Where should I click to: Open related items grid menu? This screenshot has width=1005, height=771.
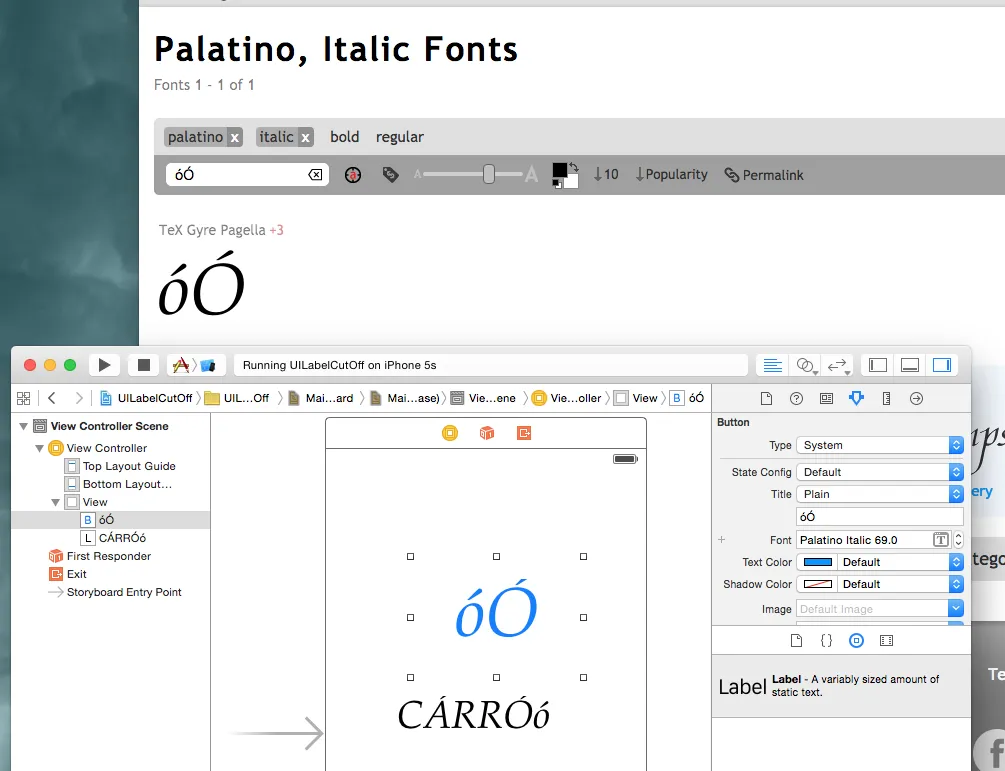coord(24,398)
